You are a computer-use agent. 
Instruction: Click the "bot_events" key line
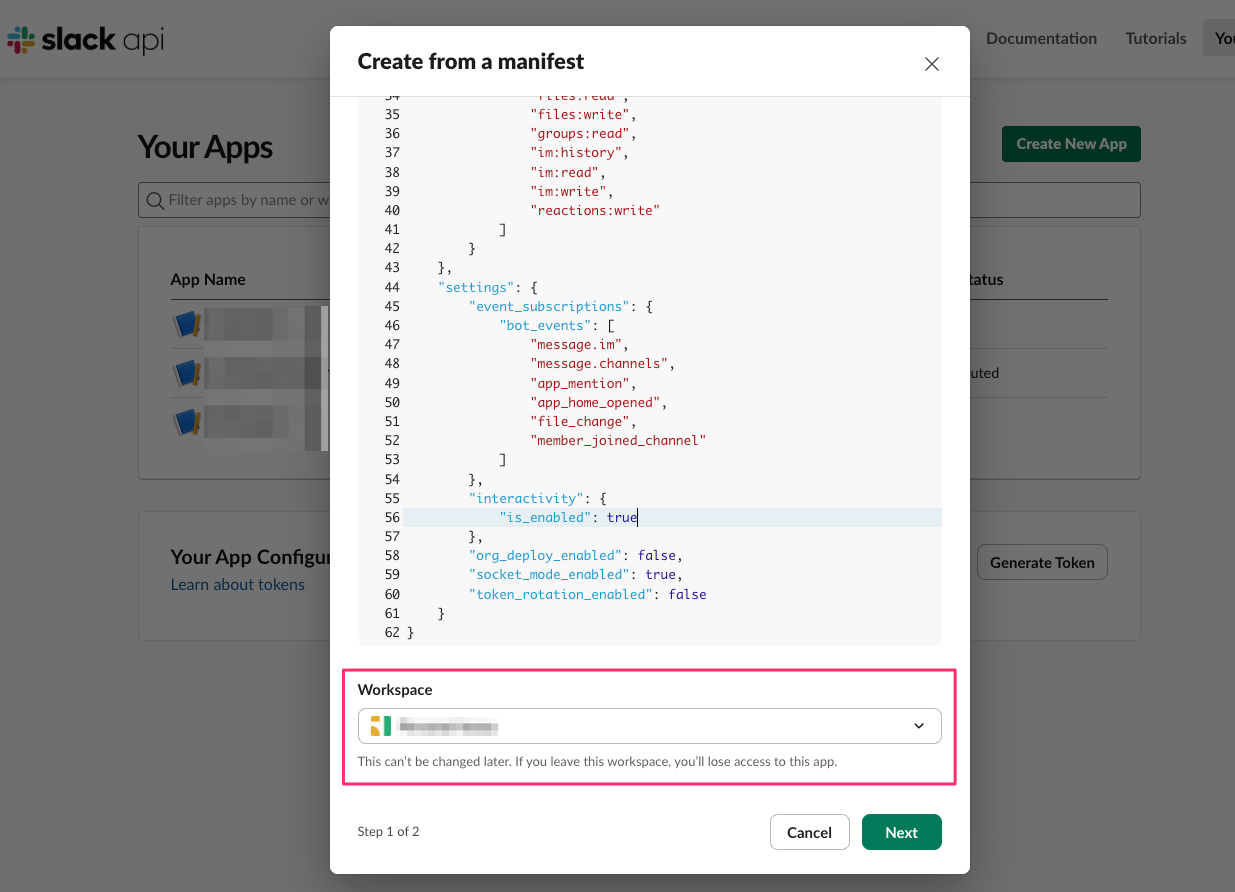pyautogui.click(x=557, y=325)
